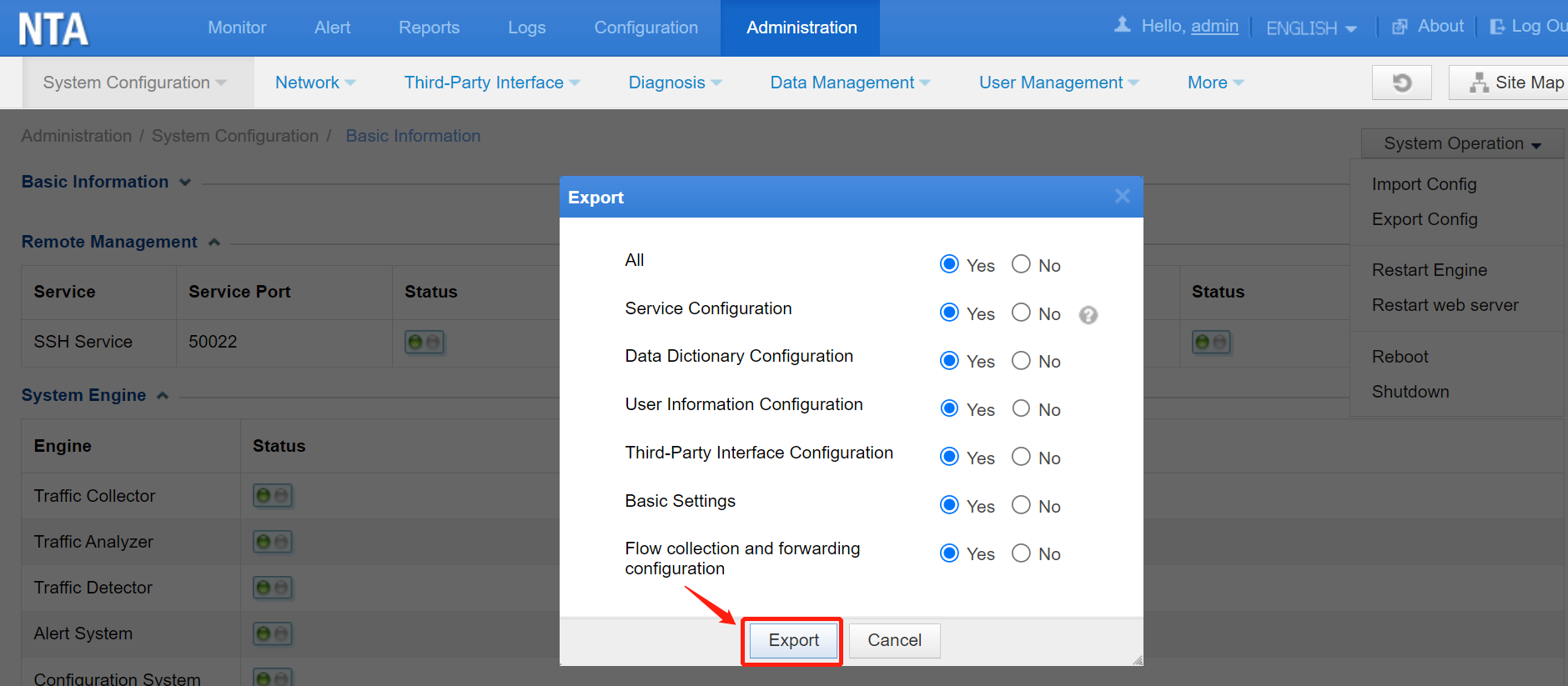Choose Restart Engine from System Operation menu

click(x=1429, y=270)
